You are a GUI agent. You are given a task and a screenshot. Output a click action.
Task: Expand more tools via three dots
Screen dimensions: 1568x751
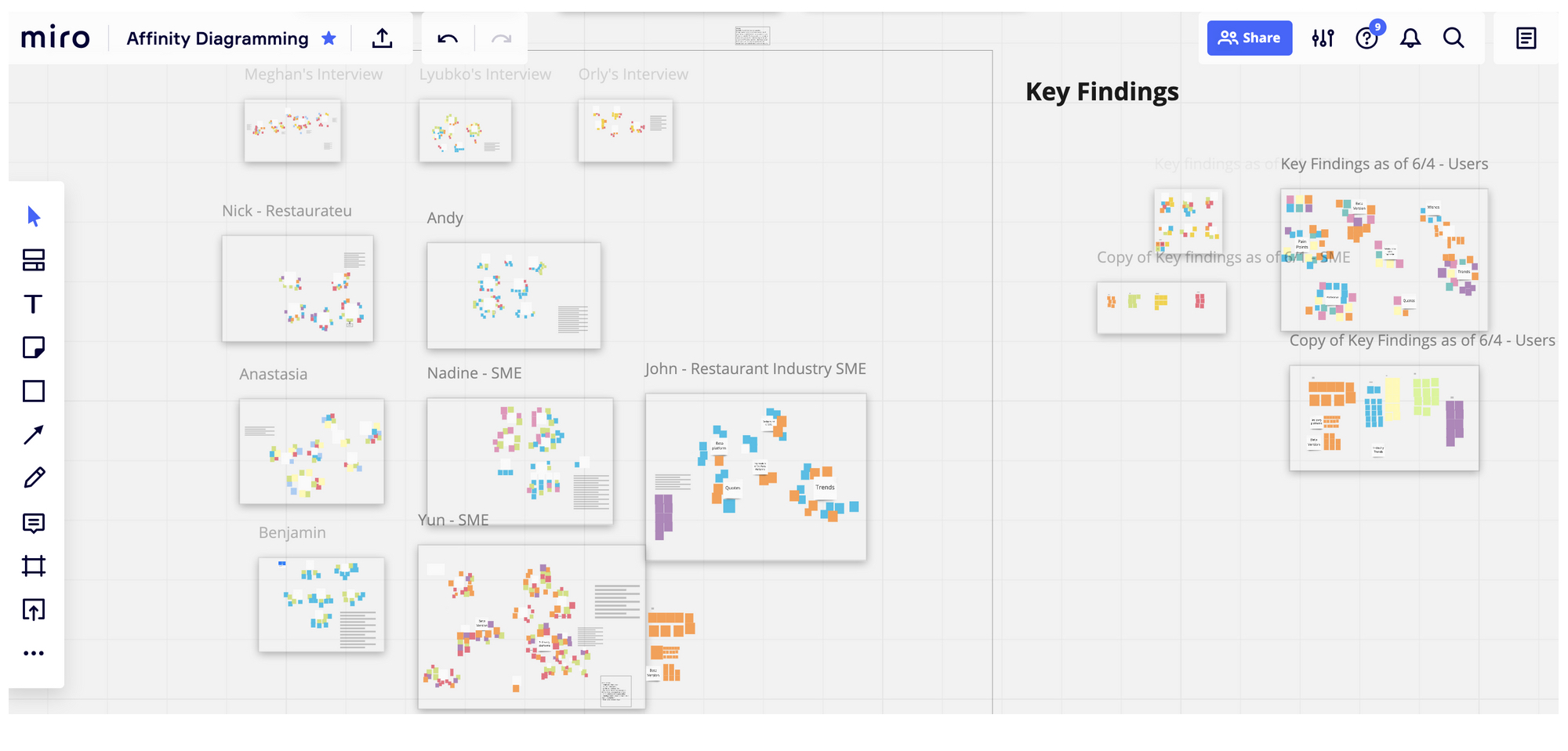(34, 653)
